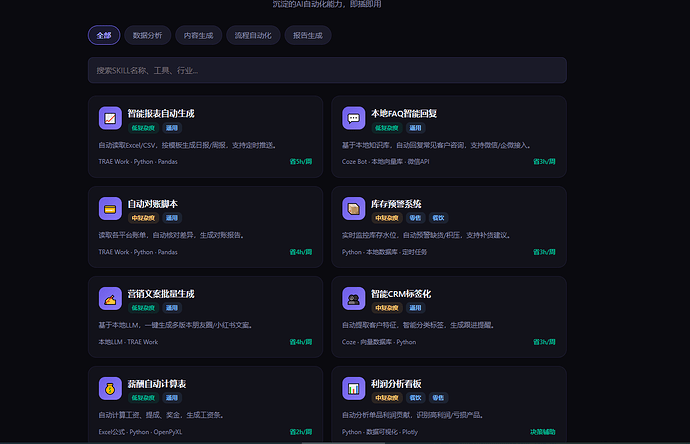This screenshot has height=444, width=690.
Task: Filter by 流程自动化 tab
Action: click(253, 35)
